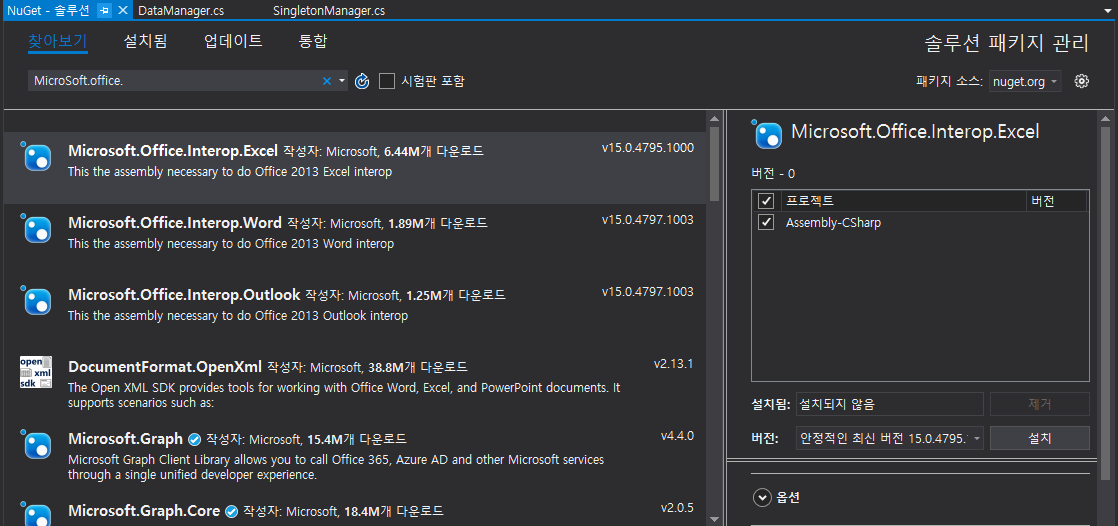
Task: Click the MicroSoft.office. search input field
Action: click(x=175, y=81)
